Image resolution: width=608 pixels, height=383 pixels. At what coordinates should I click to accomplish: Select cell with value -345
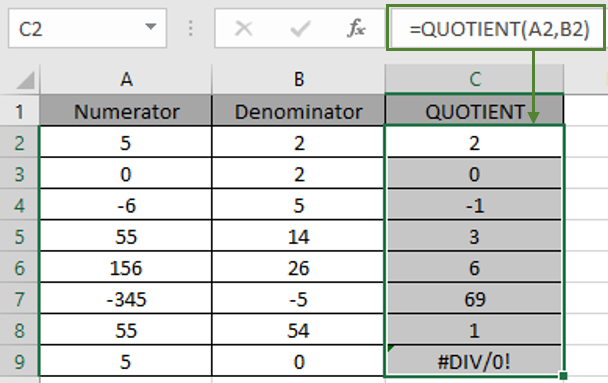(x=126, y=299)
